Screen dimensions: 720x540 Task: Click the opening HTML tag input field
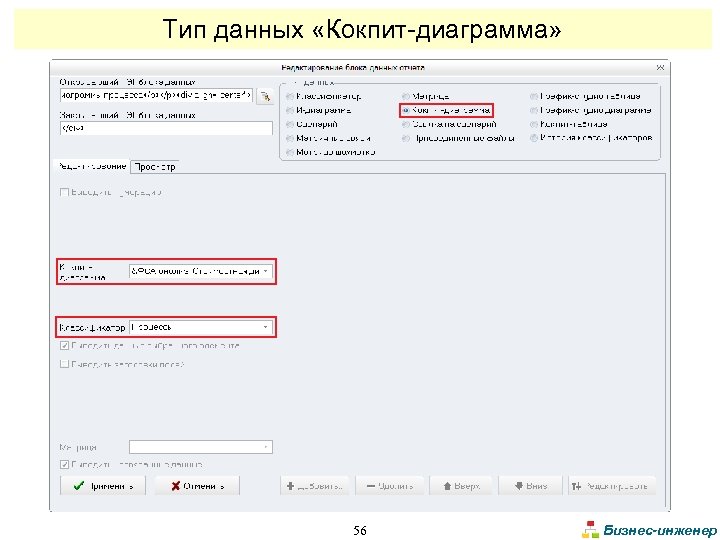(x=156, y=96)
